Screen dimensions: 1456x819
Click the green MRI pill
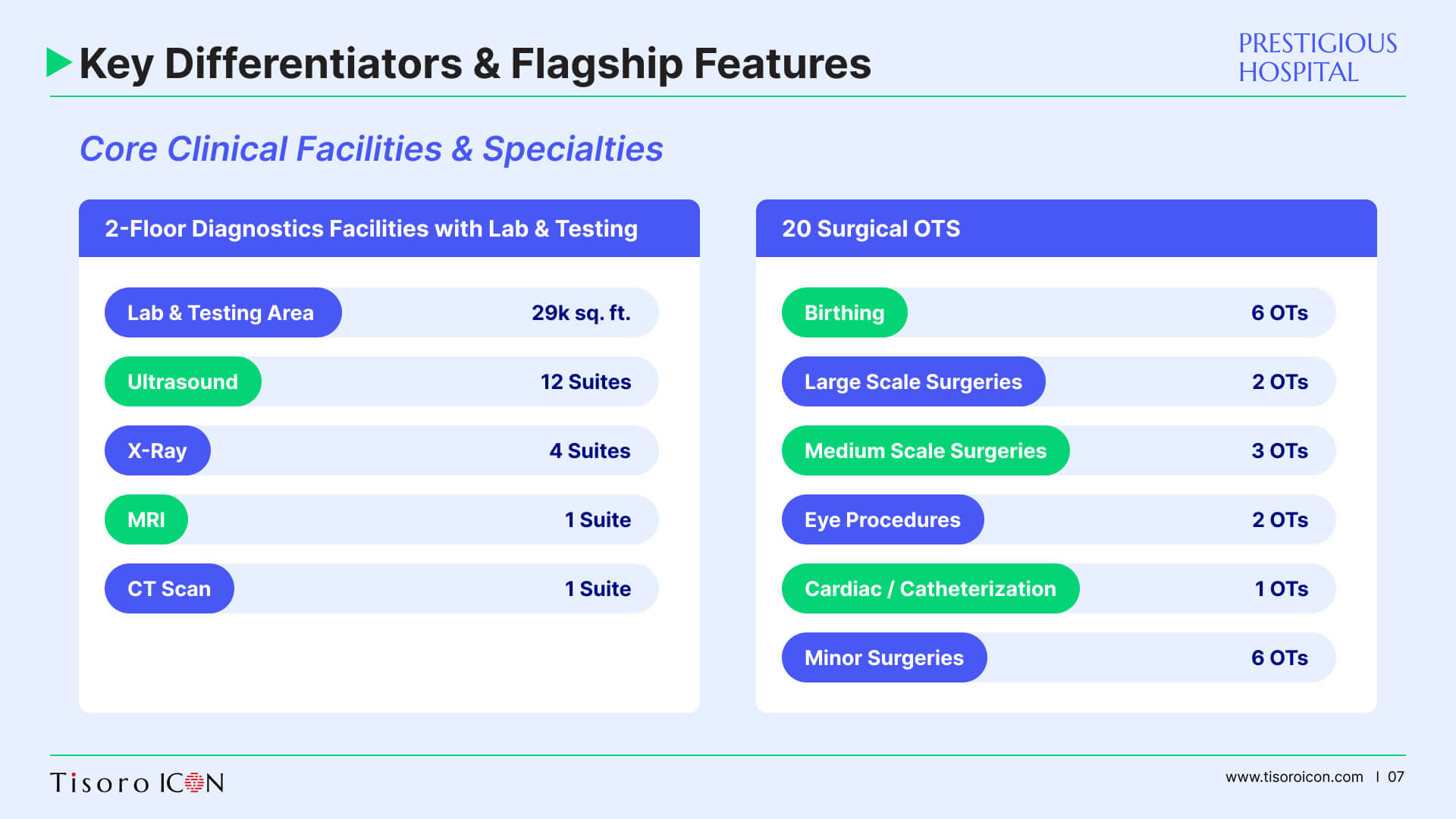tap(146, 519)
